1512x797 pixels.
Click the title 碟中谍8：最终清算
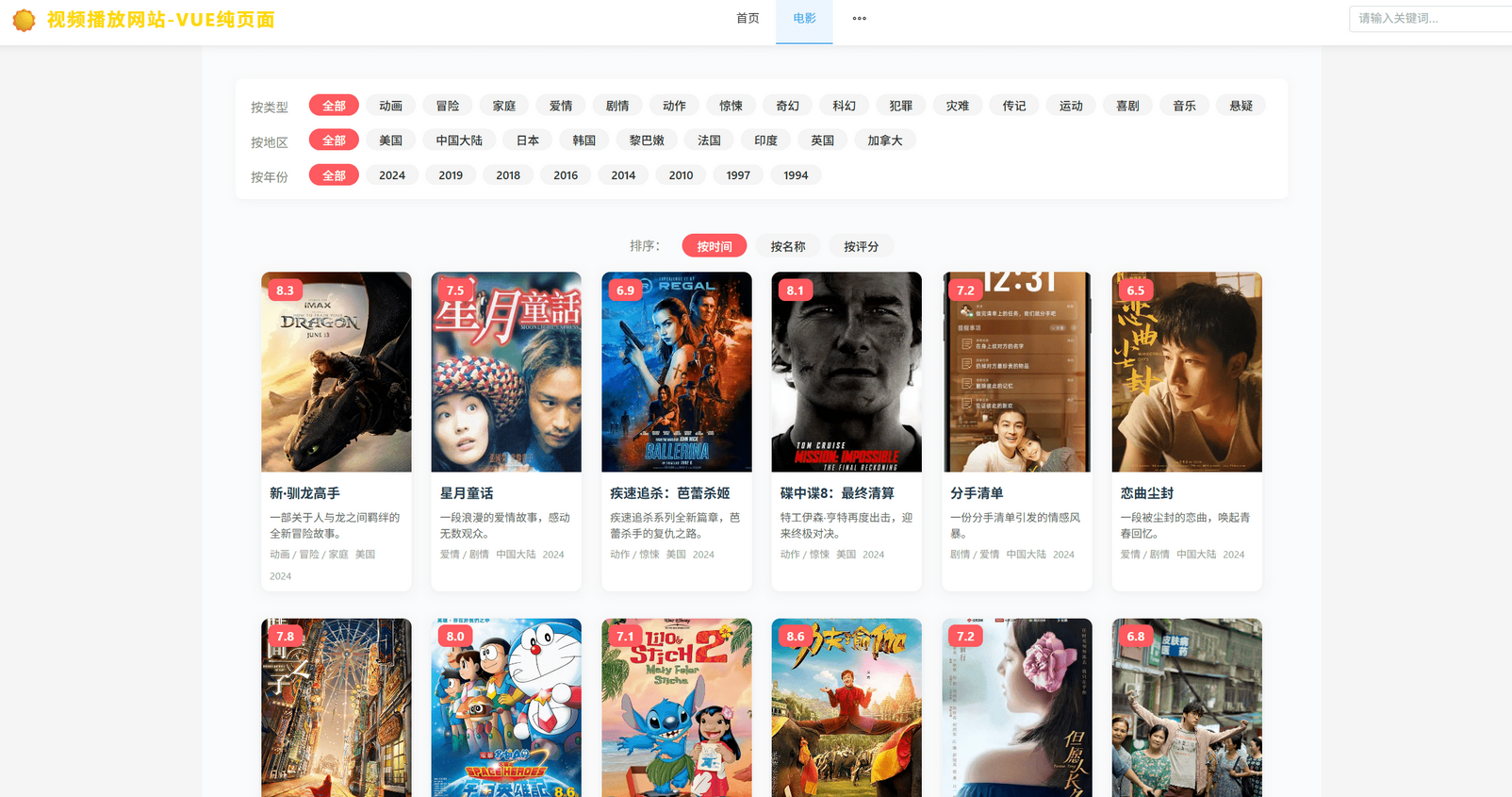838,493
